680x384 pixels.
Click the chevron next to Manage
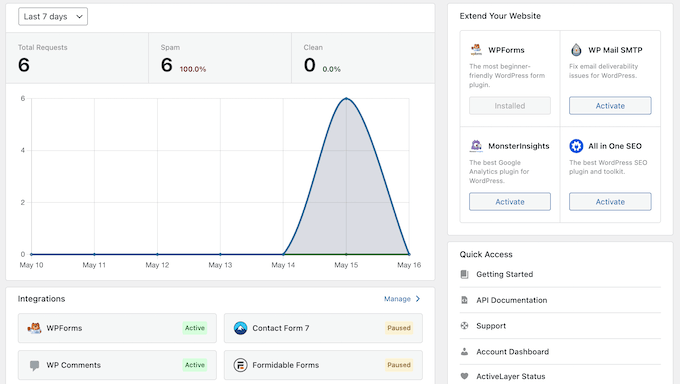pyautogui.click(x=418, y=299)
